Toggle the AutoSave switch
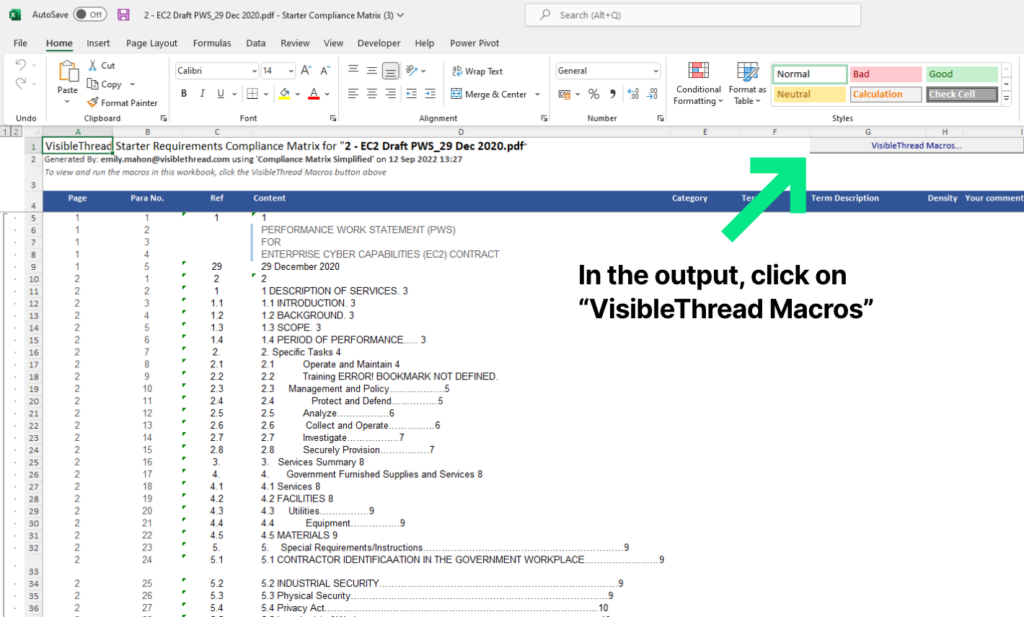1024x617 pixels. pos(90,14)
